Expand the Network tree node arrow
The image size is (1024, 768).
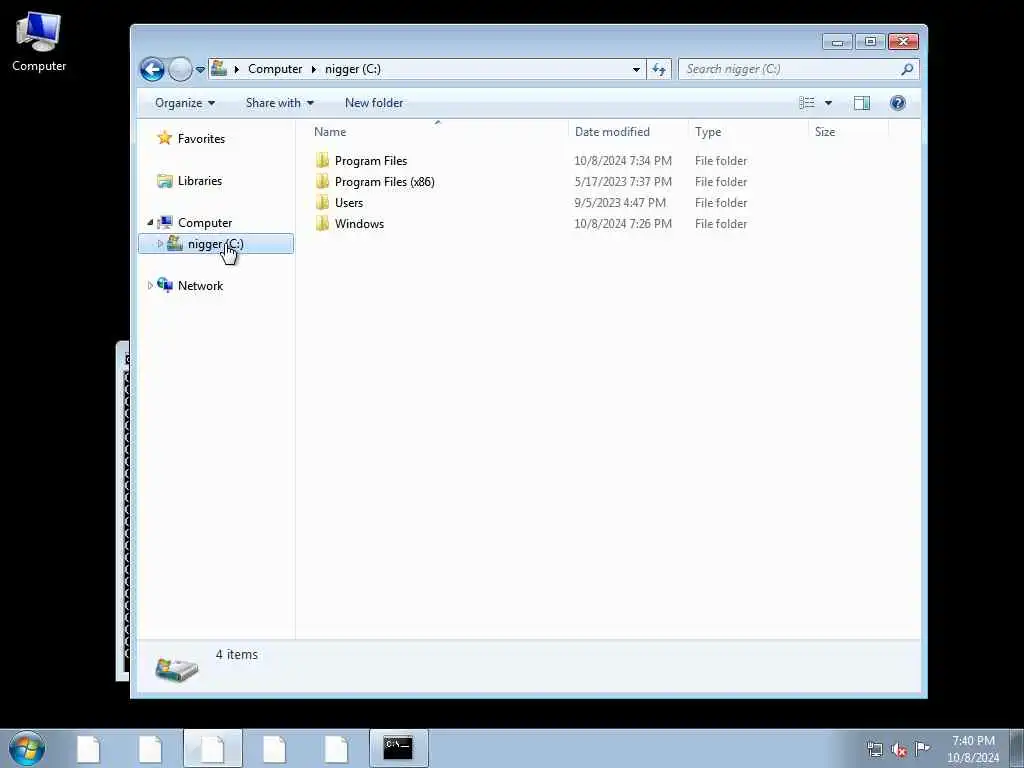pyautogui.click(x=150, y=285)
